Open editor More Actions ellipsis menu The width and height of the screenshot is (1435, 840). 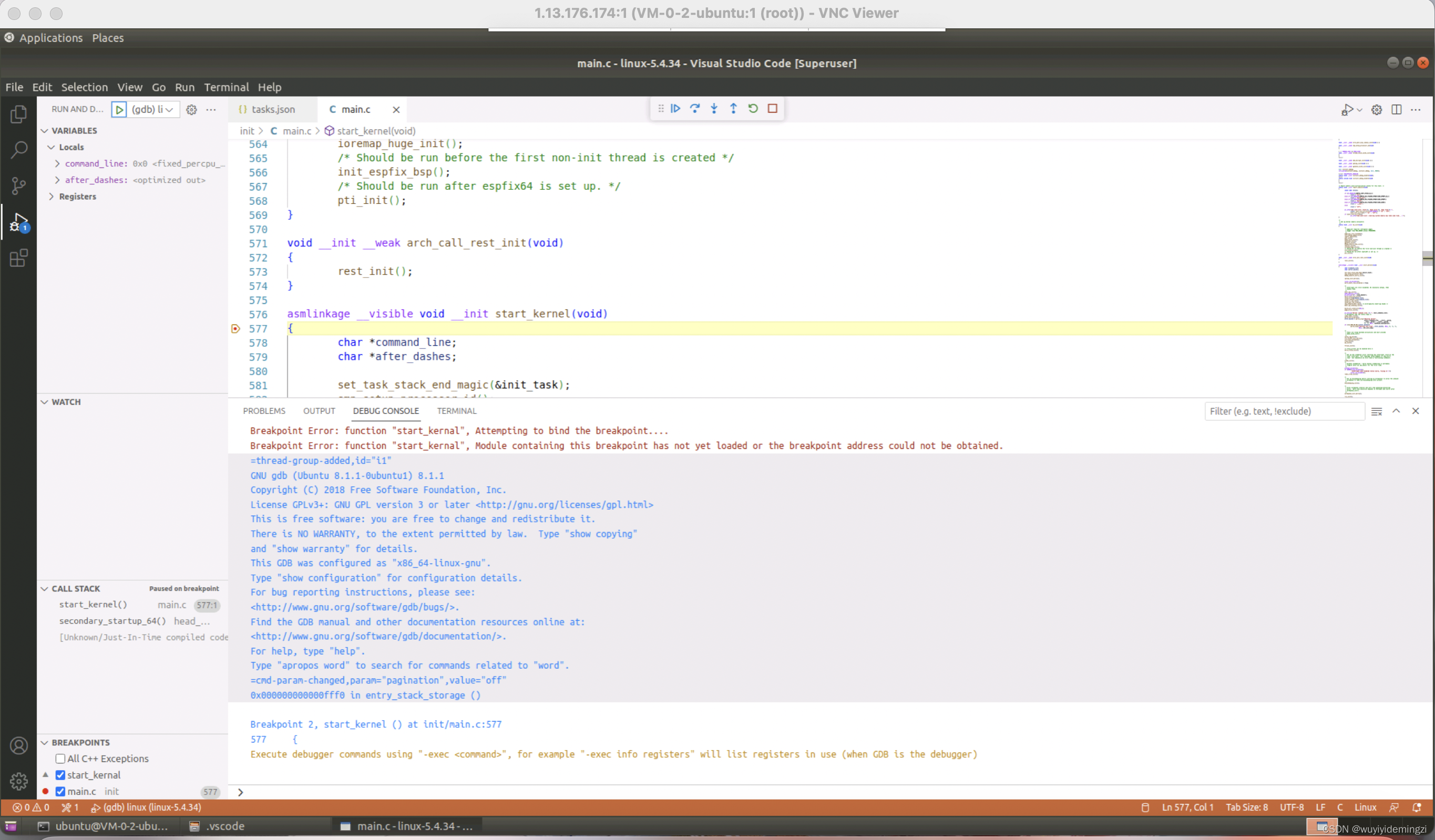[x=1416, y=109]
